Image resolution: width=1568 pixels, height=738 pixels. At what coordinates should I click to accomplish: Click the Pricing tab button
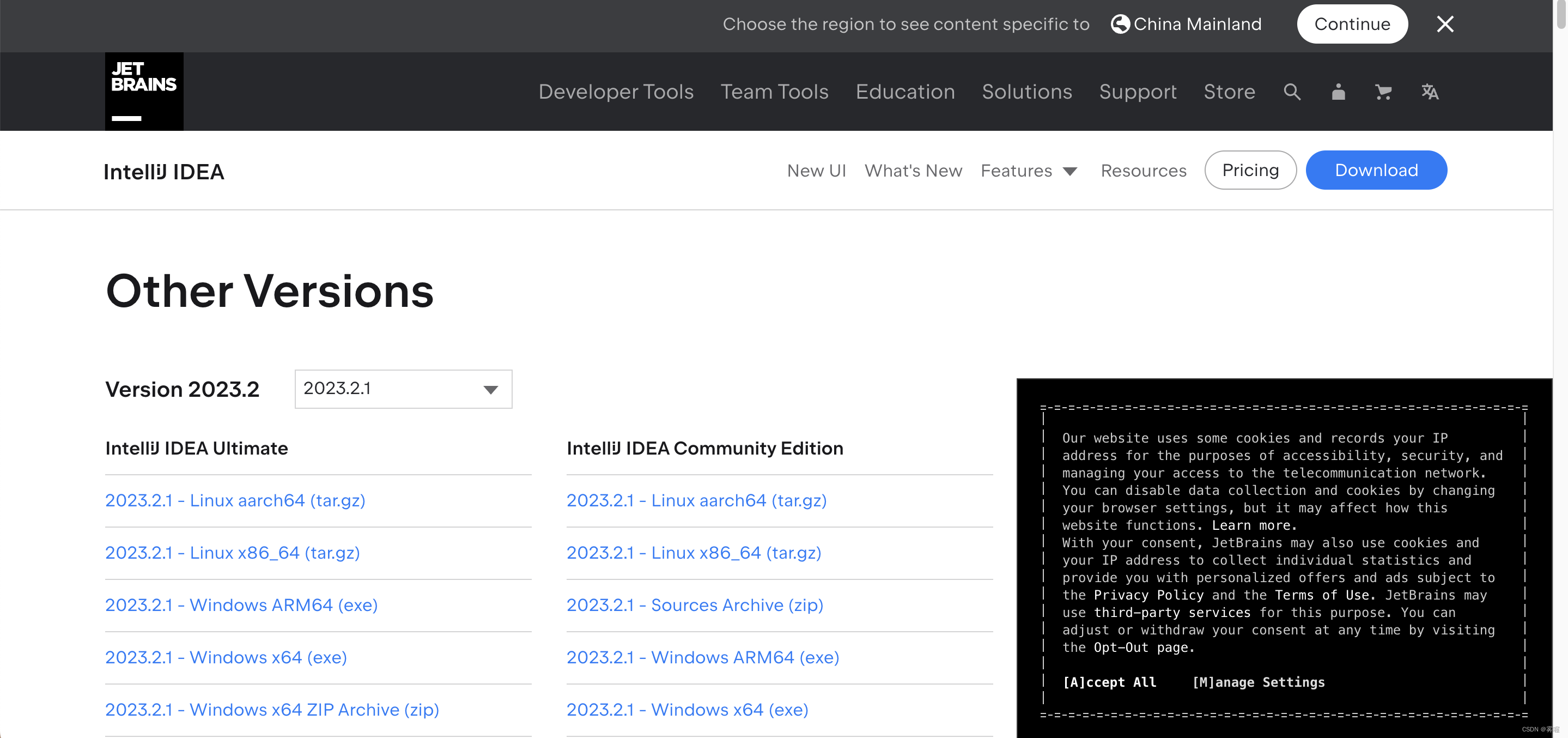[x=1250, y=170]
